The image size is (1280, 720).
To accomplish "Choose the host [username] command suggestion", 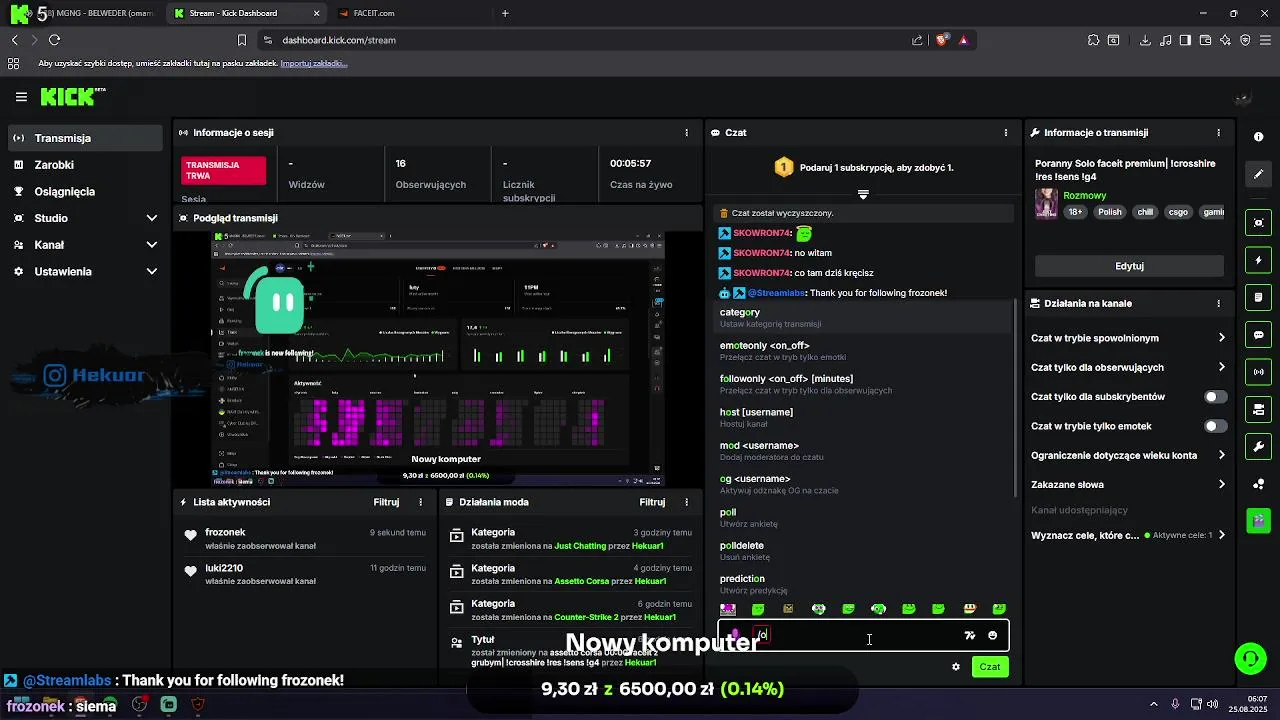I will (x=865, y=417).
